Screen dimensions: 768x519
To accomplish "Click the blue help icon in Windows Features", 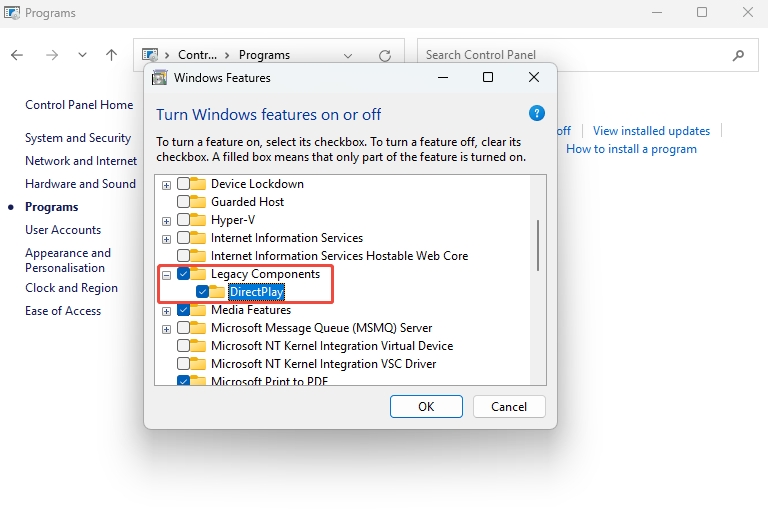I will tap(536, 114).
